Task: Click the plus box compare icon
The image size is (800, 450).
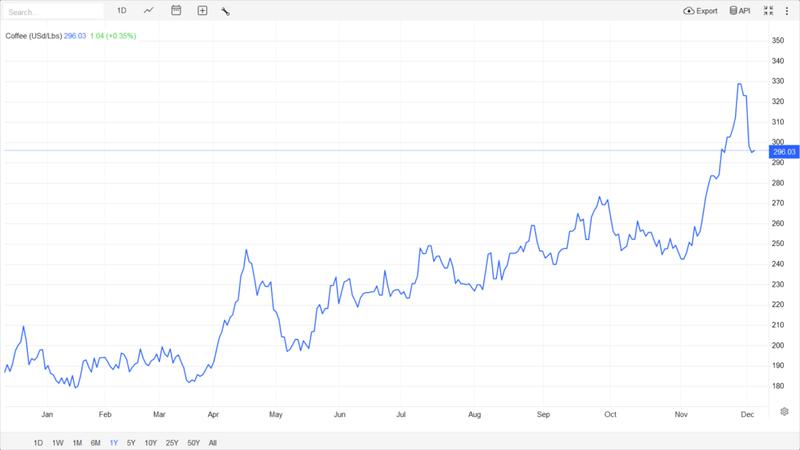Action: click(x=202, y=11)
